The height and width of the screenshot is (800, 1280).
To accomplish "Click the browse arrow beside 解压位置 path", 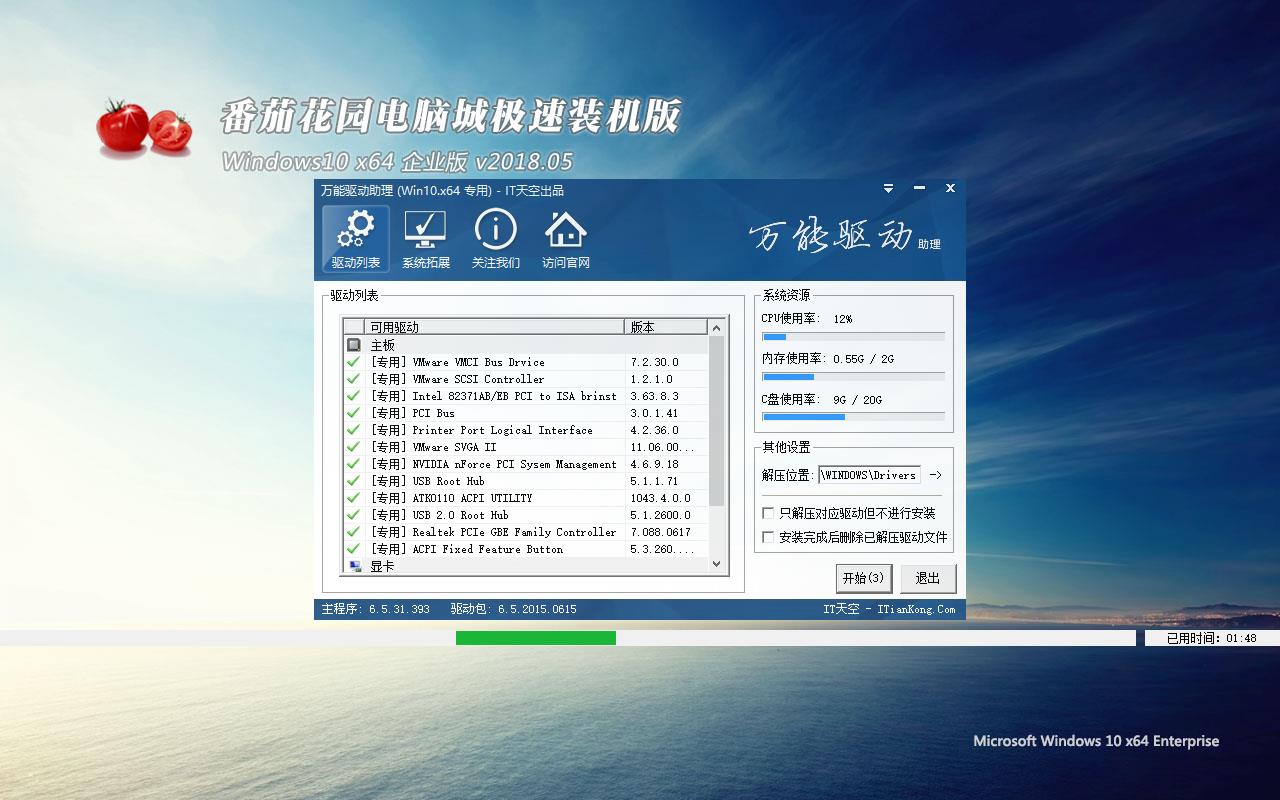I will tap(936, 475).
